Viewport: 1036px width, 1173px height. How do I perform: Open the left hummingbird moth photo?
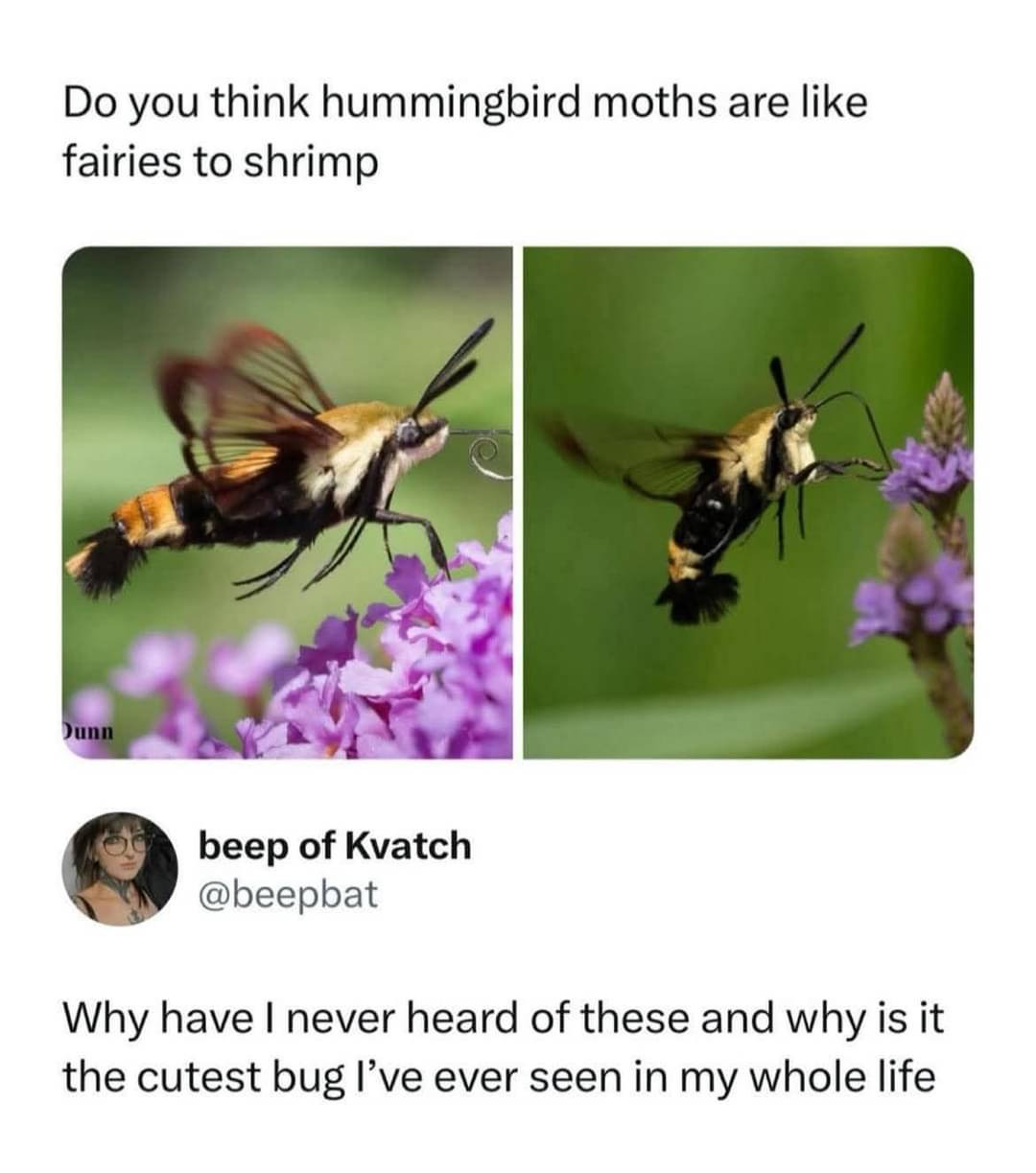tap(287, 502)
